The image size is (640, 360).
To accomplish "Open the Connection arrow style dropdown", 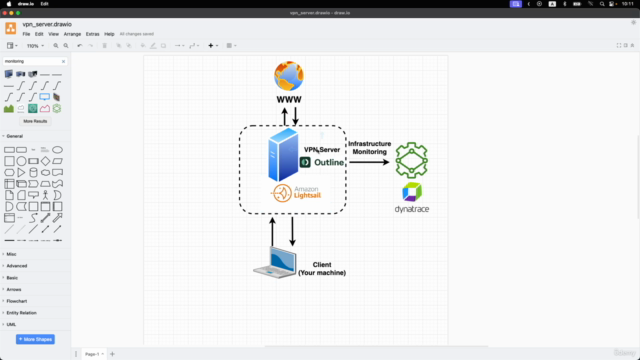I will [179, 46].
